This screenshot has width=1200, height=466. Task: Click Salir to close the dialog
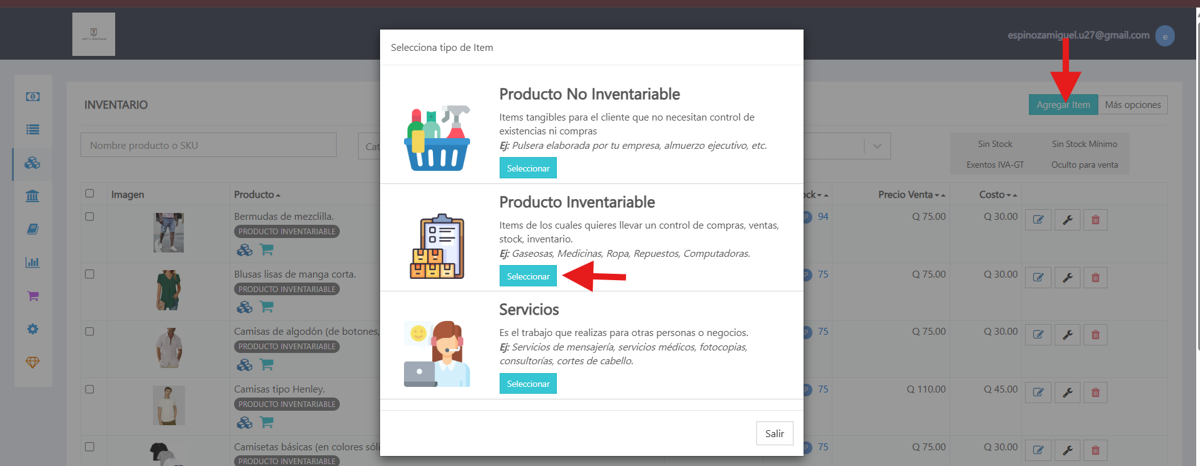tap(775, 433)
